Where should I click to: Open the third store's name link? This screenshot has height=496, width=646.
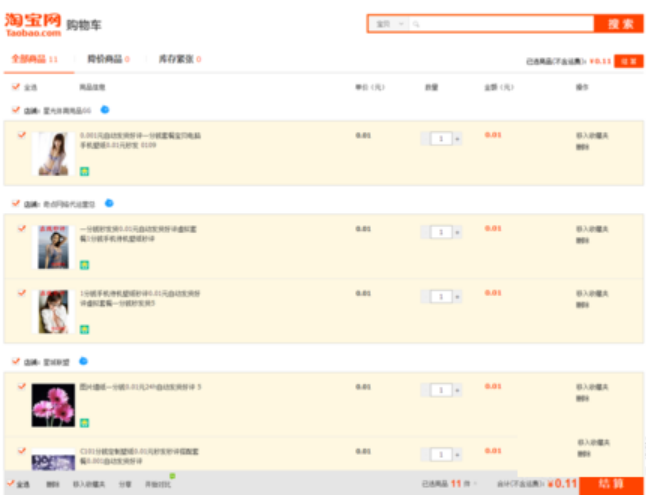[56, 363]
